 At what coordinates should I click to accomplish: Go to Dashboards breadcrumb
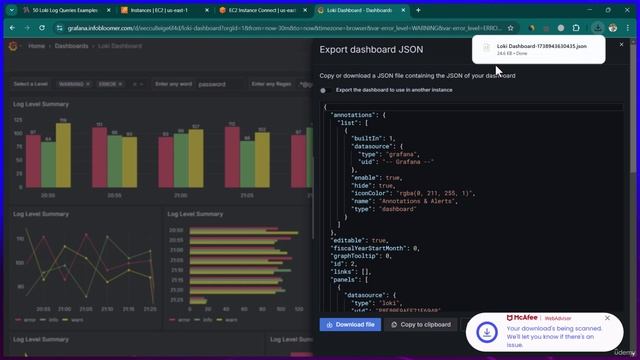[71, 46]
